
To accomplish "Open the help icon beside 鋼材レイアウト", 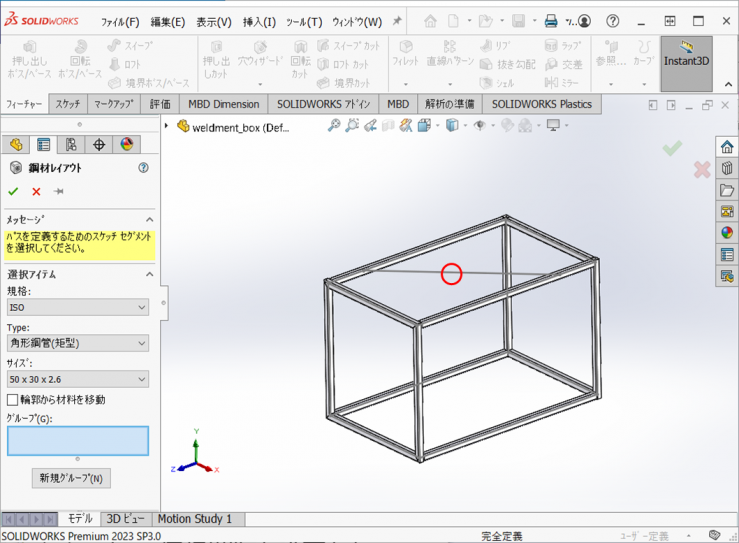I will [144, 168].
